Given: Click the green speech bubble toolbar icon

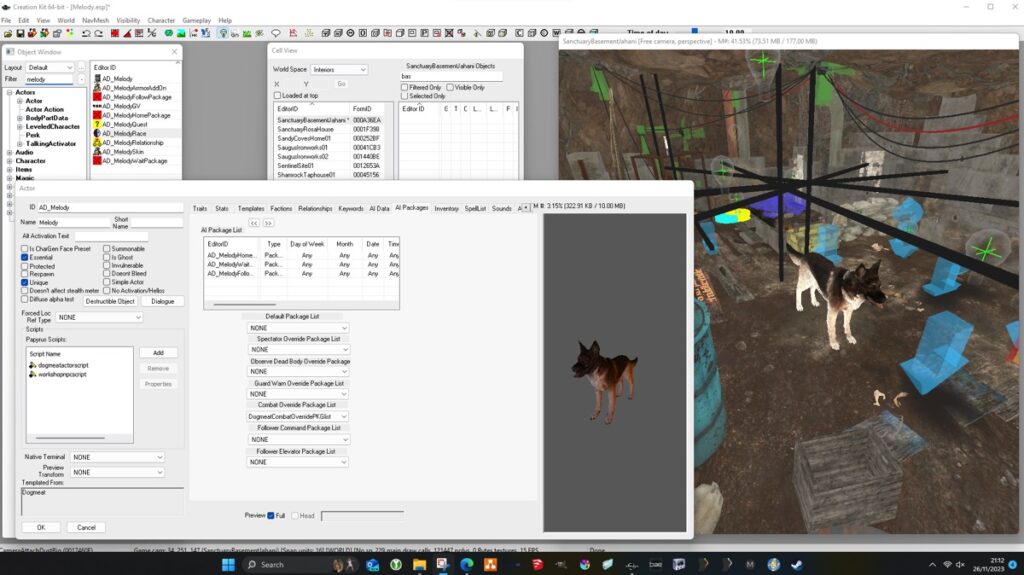Looking at the screenshot, I should pyautogui.click(x=169, y=33).
